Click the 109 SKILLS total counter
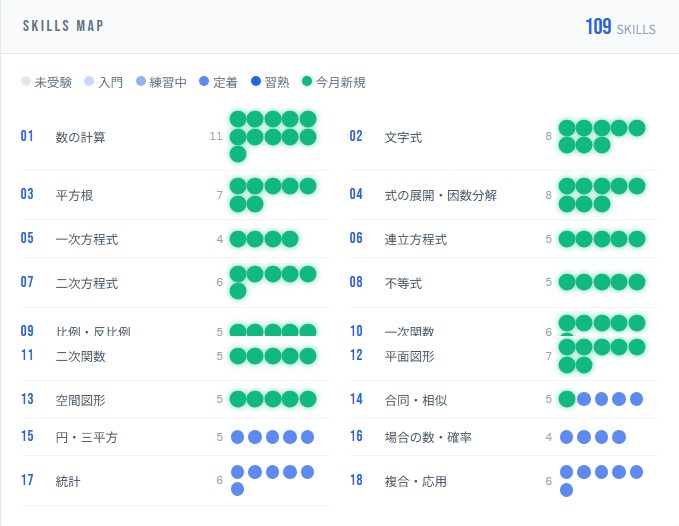Screen dimensions: 679x526 620,27
